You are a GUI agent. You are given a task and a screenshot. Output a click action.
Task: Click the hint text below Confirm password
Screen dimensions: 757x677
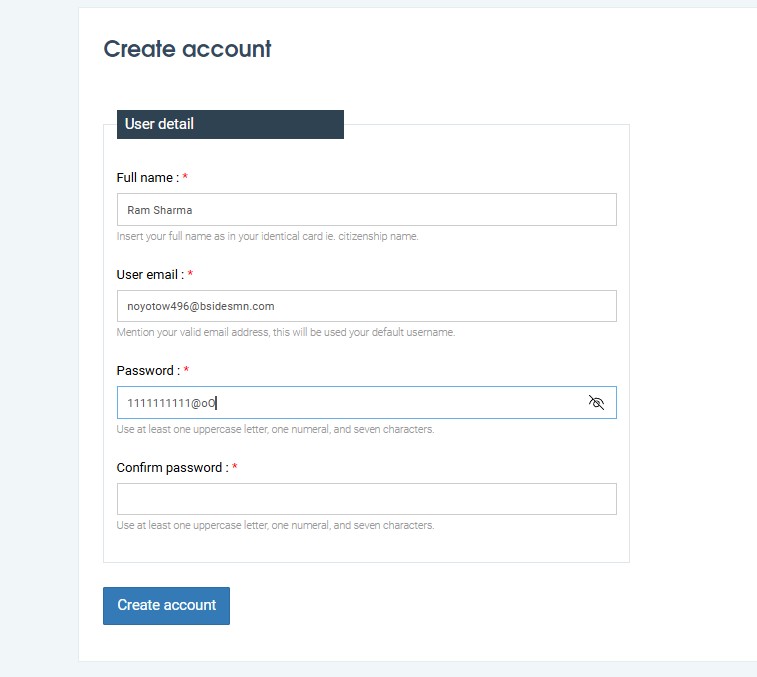[275, 525]
